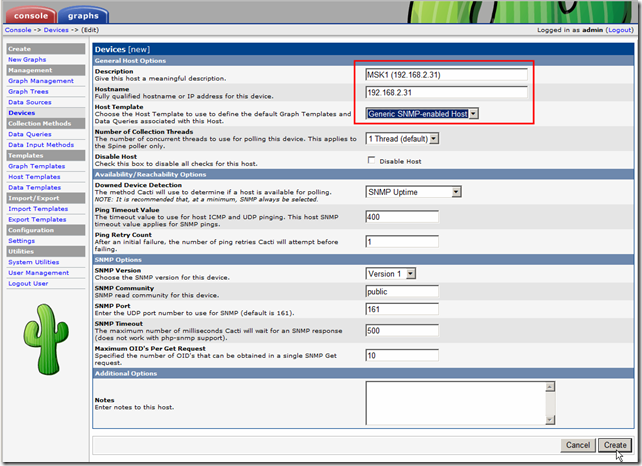642x466 pixels.
Task: Switch to the graphs tab
Action: click(x=83, y=15)
